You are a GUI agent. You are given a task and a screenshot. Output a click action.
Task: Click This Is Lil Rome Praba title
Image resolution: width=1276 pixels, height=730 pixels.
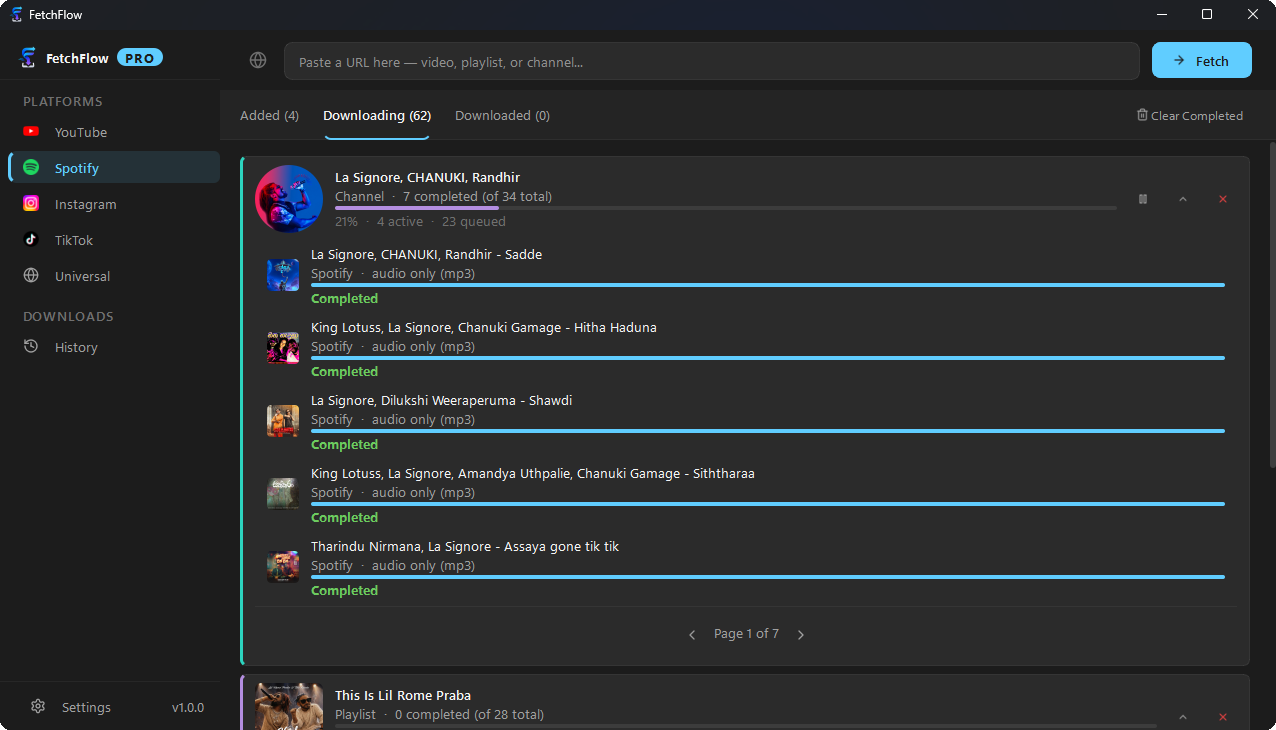[x=403, y=696]
